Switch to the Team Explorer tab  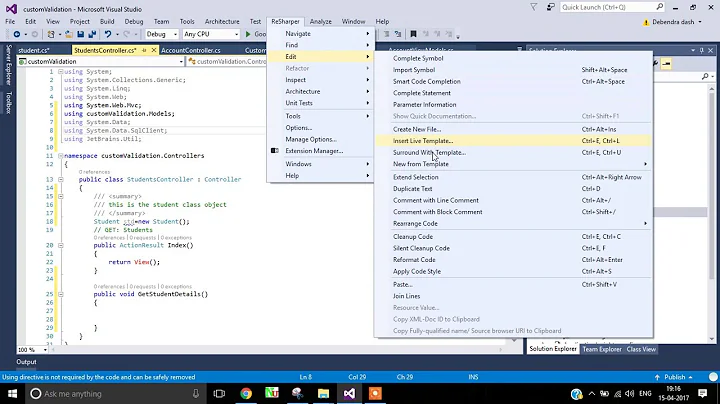(x=603, y=349)
